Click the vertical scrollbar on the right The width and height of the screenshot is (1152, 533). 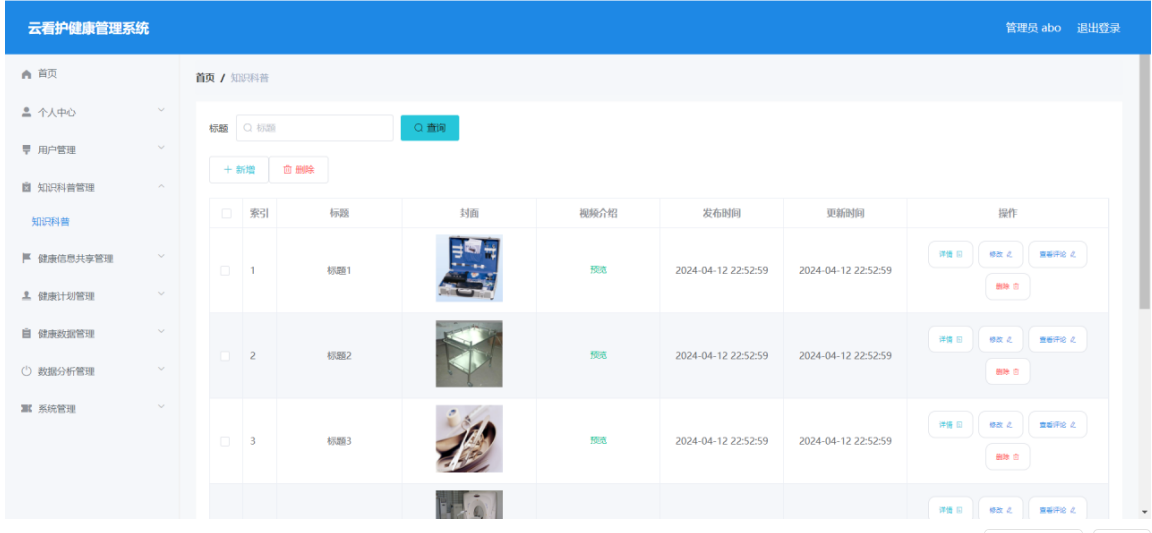[x=1145, y=182]
